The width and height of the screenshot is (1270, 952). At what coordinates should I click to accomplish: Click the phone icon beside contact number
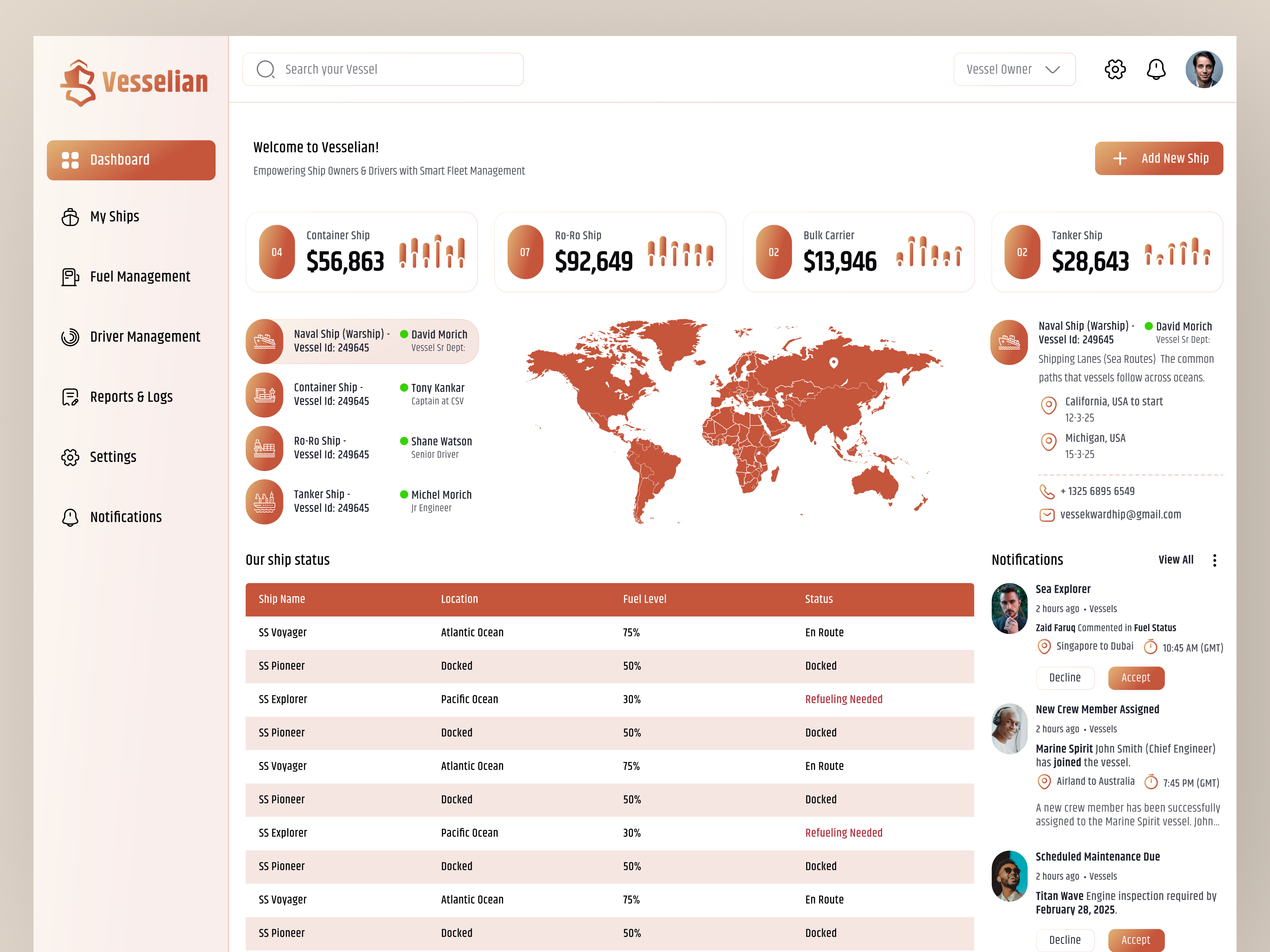click(1047, 492)
